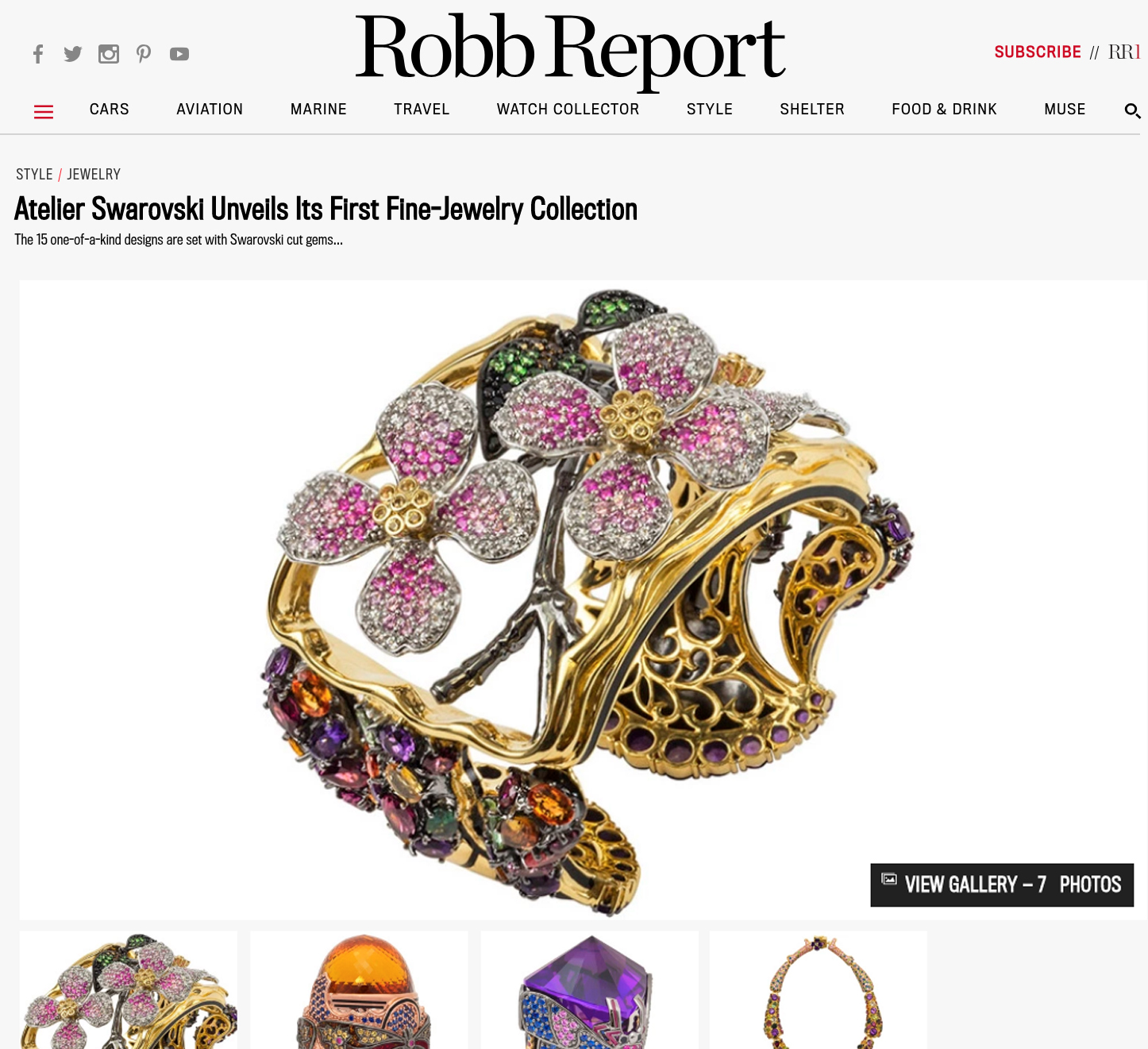The height and width of the screenshot is (1049, 1148).
Task: Click View Gallery – 7 Photos button
Action: pyautogui.click(x=1002, y=885)
